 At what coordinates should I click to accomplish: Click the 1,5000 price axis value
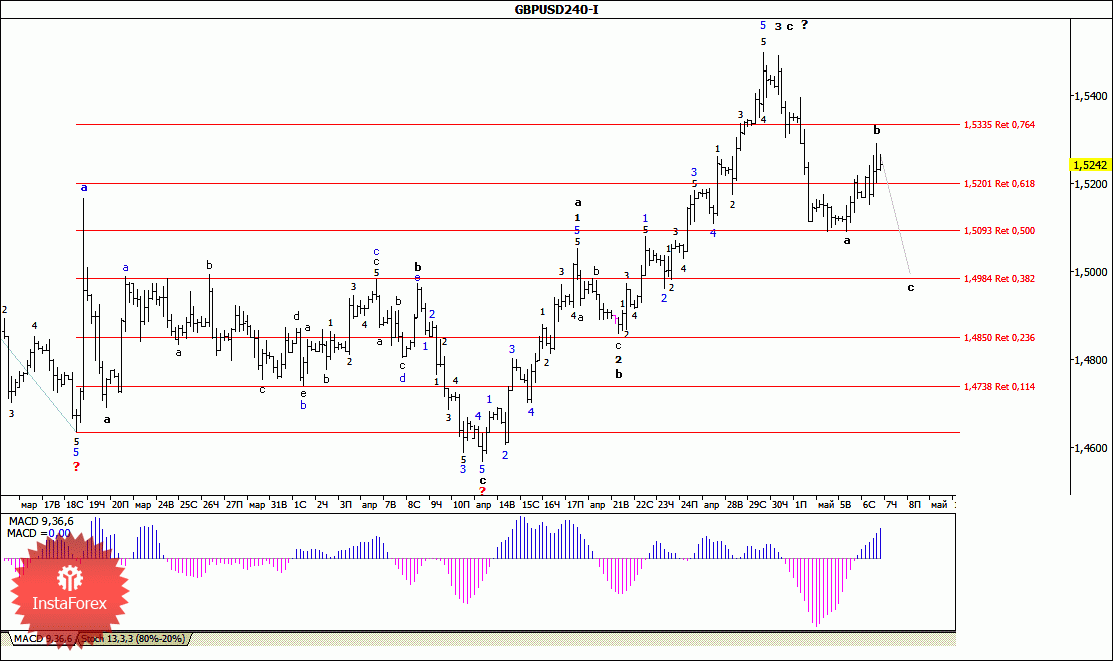(x=1091, y=272)
